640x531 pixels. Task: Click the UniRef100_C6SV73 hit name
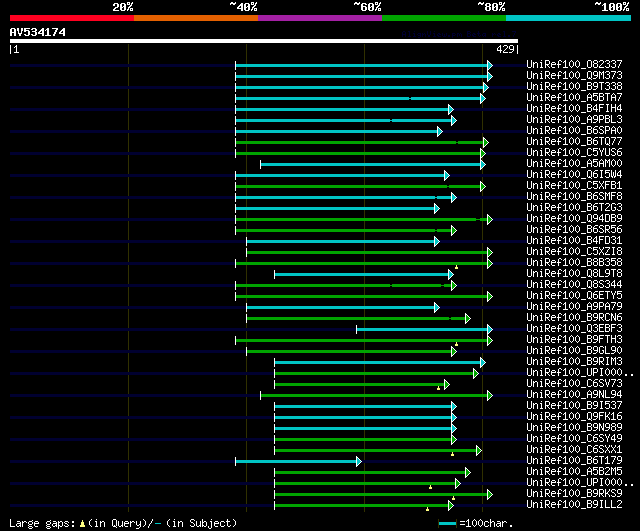pyautogui.click(x=574, y=384)
